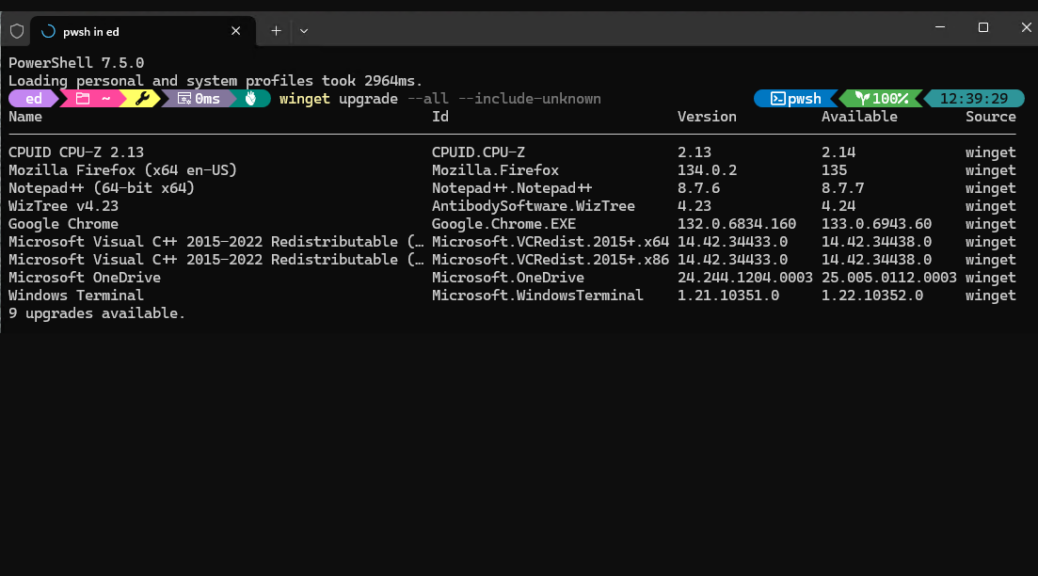
Task: Click Windows Terminal installed version "1.21.10351.0"
Action: pyautogui.click(x=728, y=295)
